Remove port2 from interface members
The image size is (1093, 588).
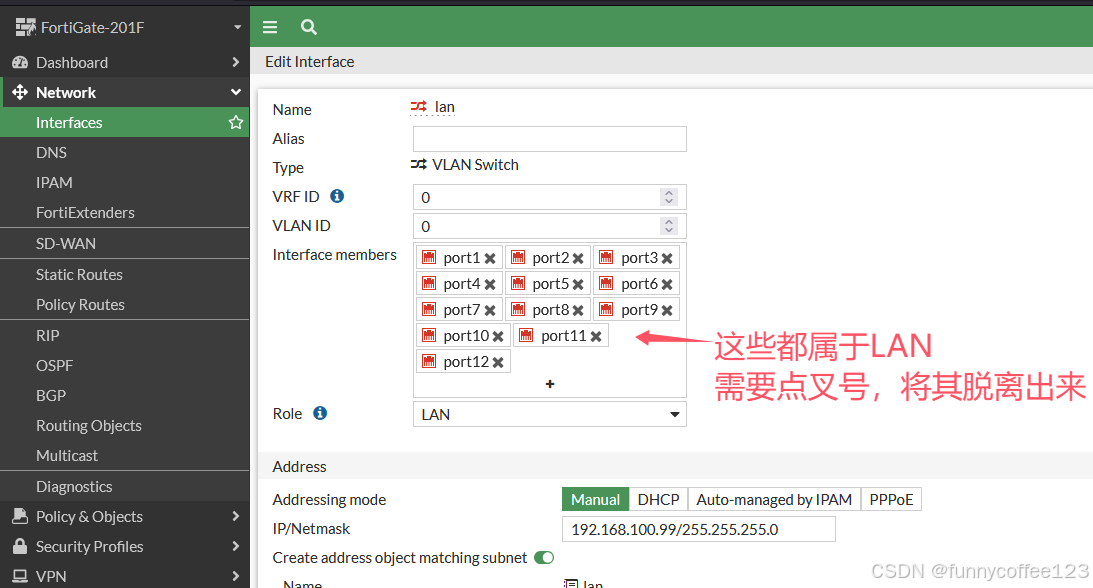578,258
